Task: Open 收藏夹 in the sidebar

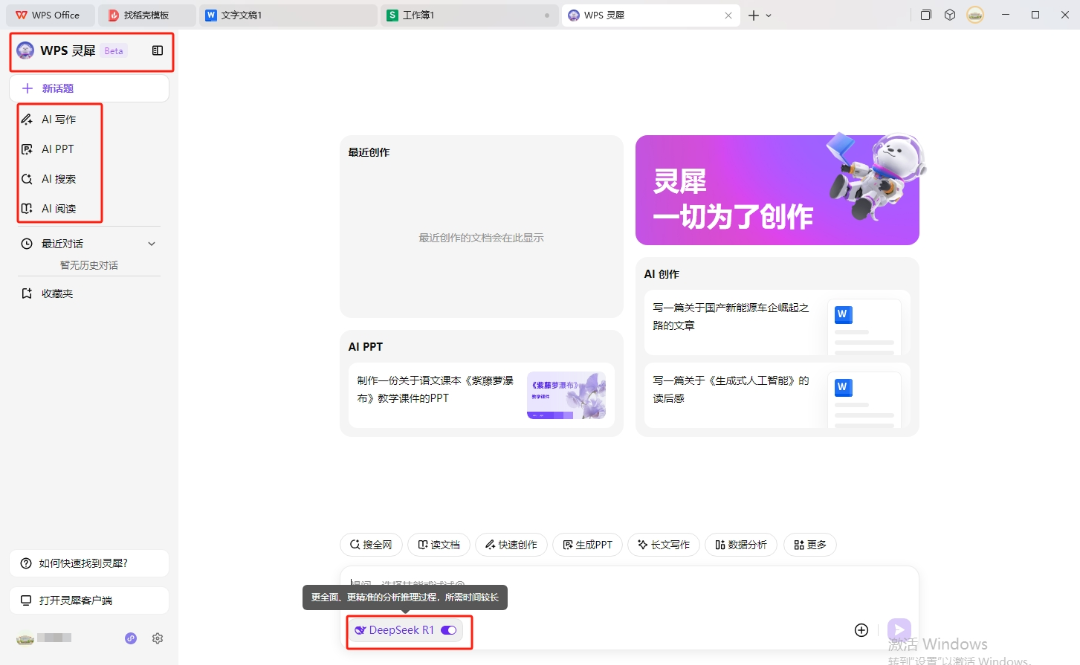Action: [x=56, y=294]
